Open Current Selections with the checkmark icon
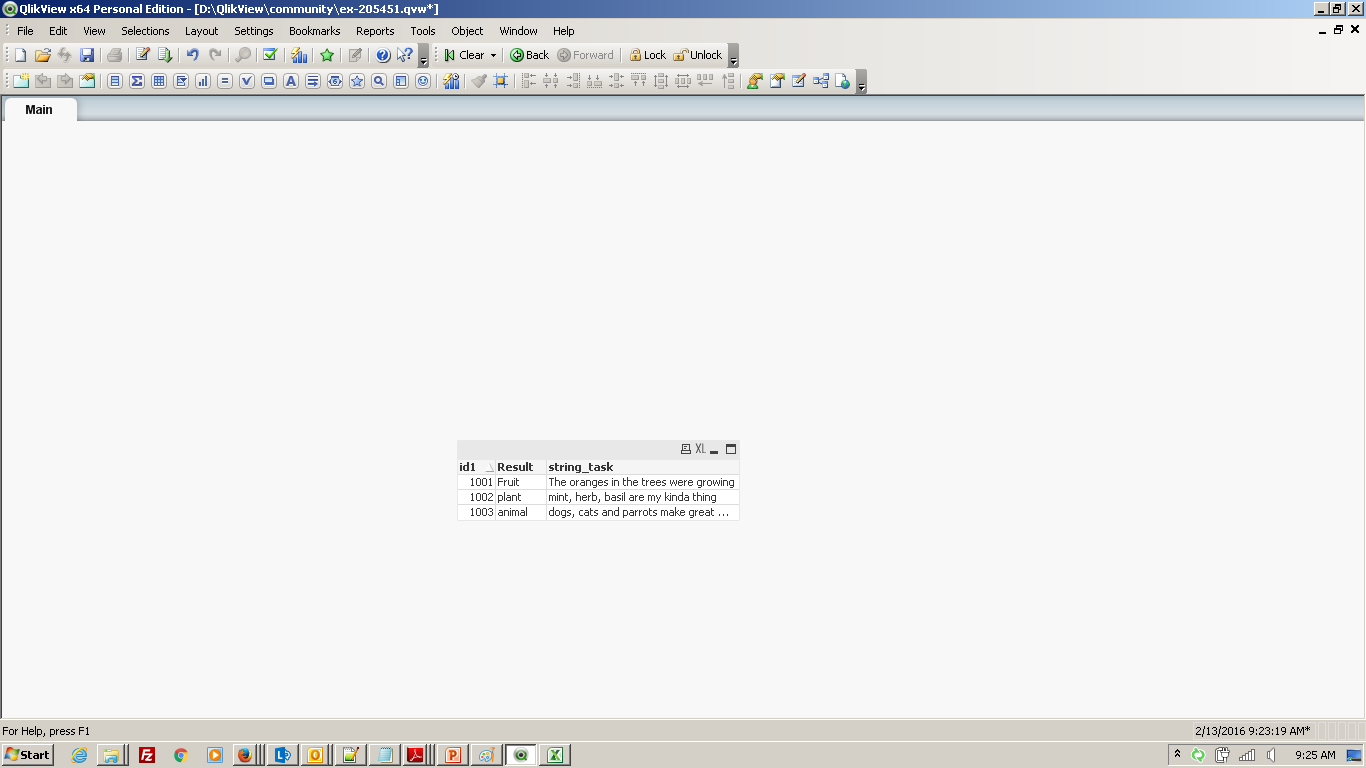The image size is (1366, 768). coord(270,55)
